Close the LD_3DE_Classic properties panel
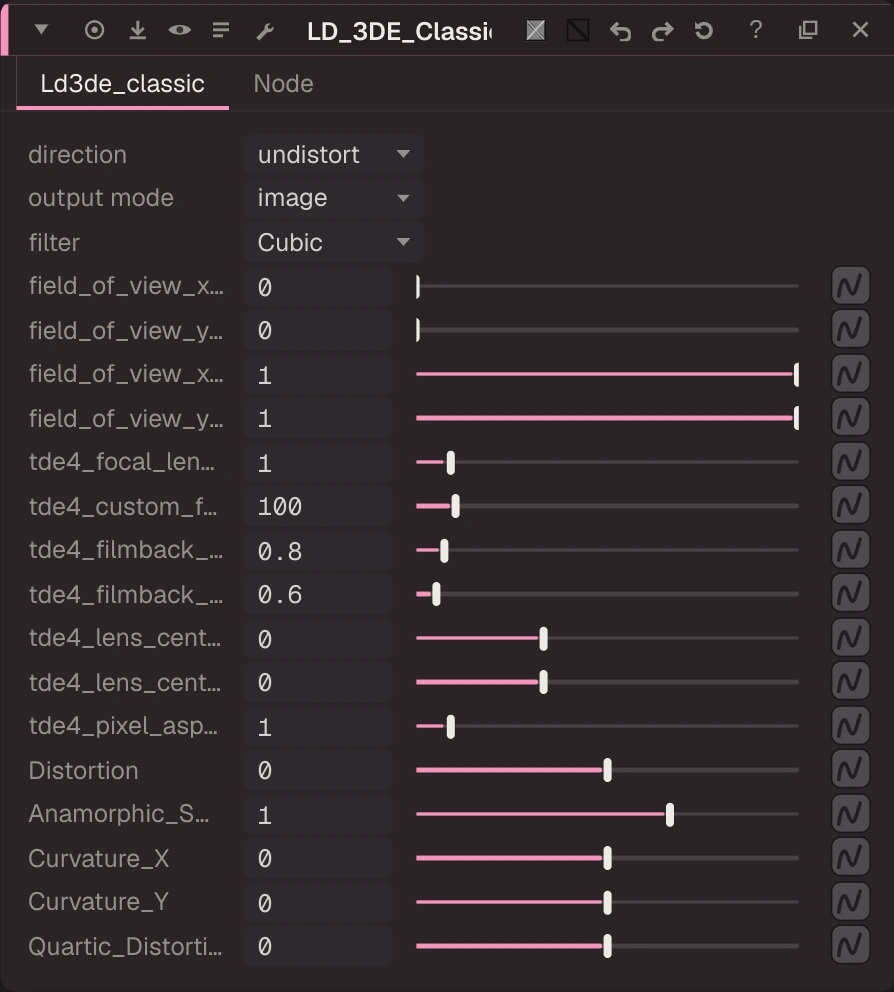The image size is (894, 992). pos(860,29)
